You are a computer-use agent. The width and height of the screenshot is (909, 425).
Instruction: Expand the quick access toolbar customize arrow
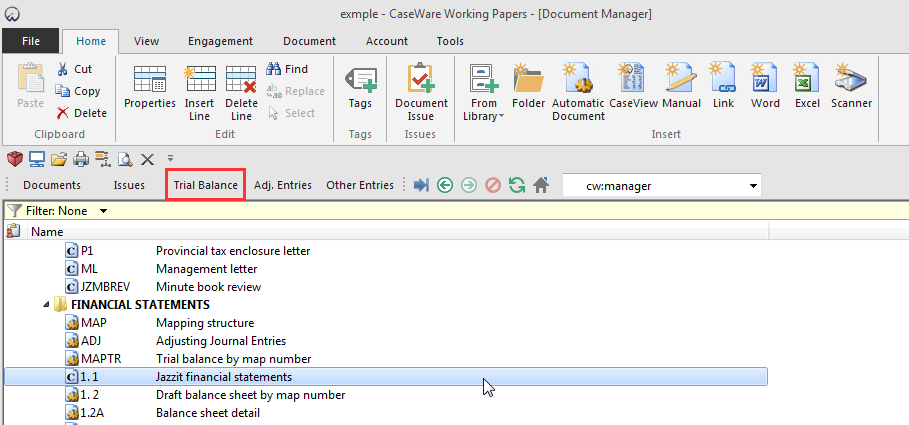170,157
